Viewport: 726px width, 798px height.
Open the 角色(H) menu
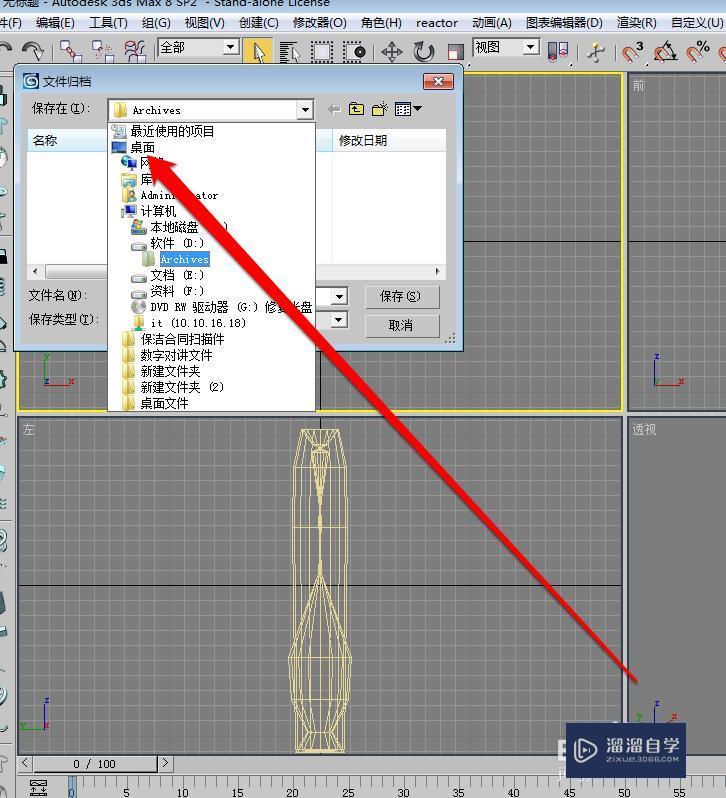coord(381,23)
